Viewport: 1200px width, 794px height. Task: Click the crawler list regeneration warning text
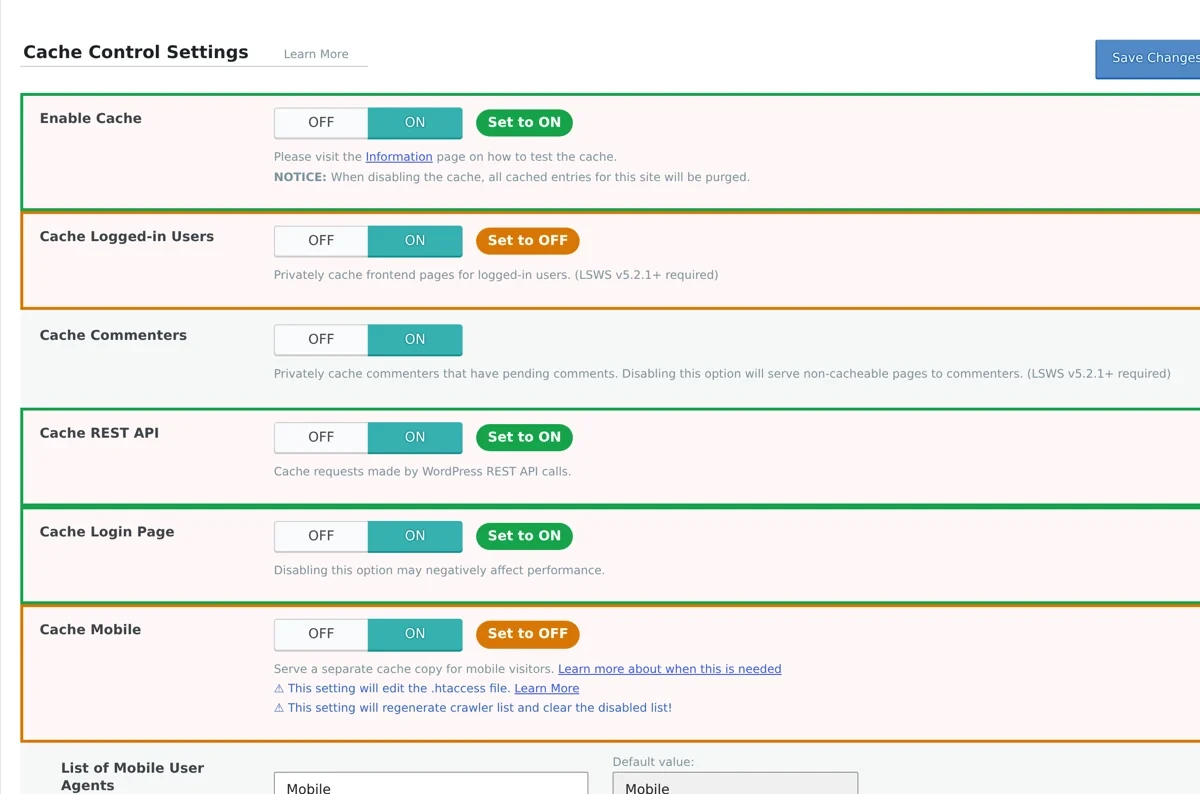pos(473,708)
